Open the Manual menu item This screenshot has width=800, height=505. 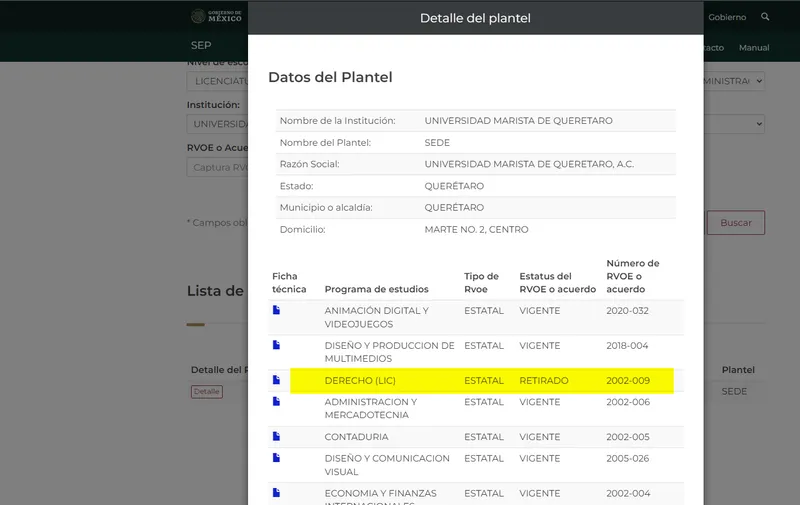coord(754,47)
